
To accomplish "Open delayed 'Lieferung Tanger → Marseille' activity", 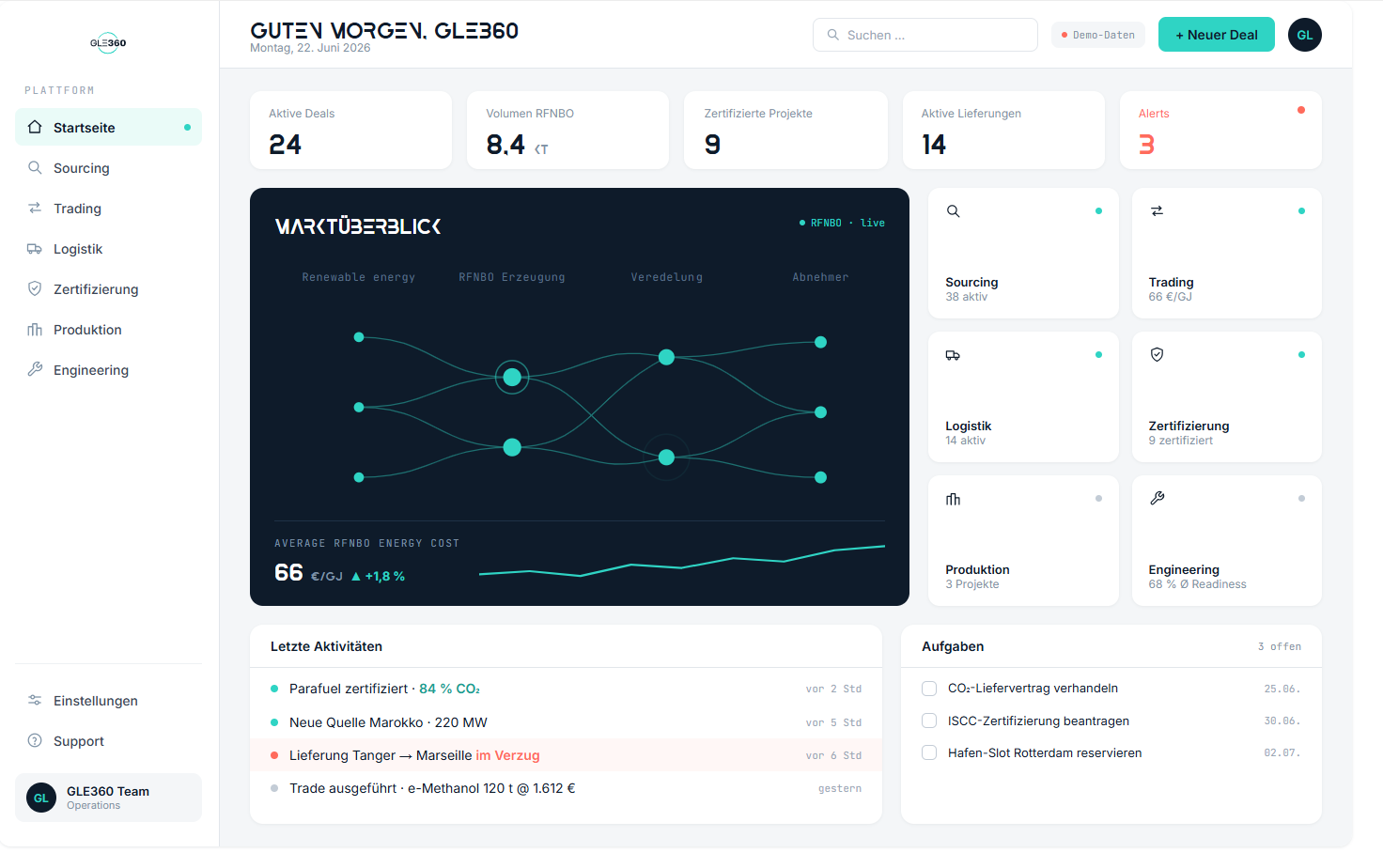I will 566,755.
